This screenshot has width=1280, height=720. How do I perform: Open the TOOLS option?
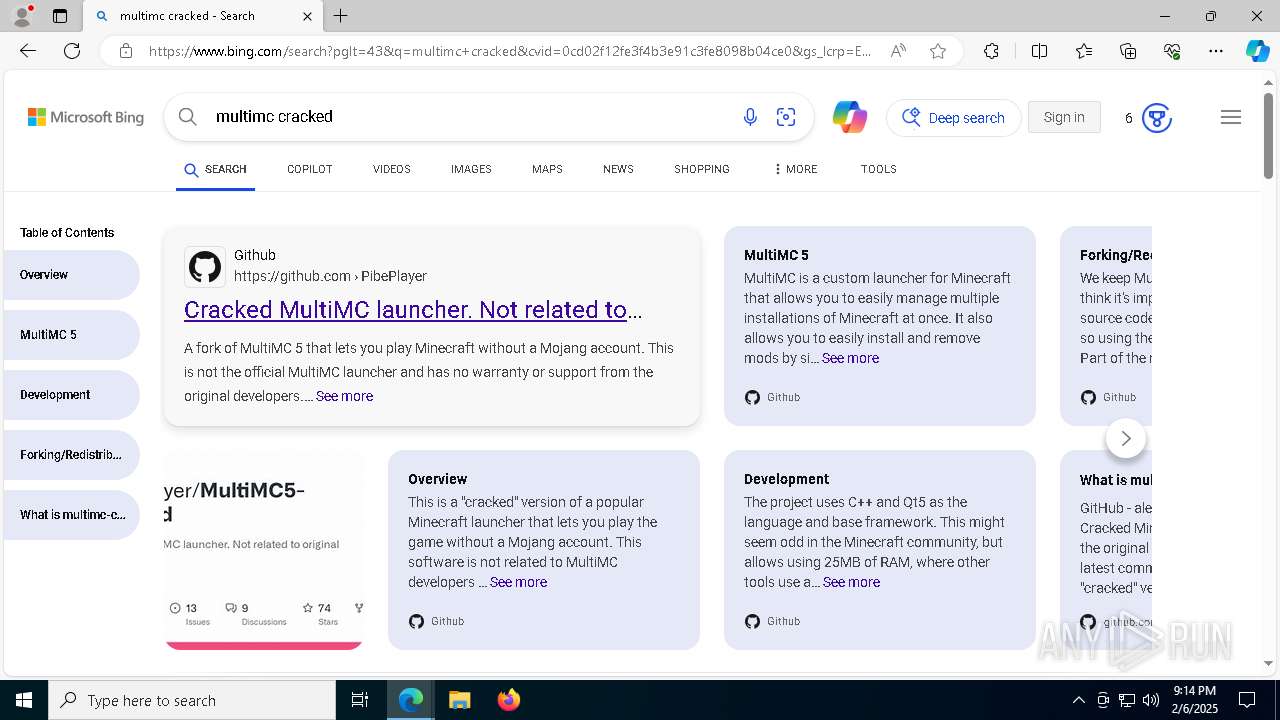(x=878, y=169)
